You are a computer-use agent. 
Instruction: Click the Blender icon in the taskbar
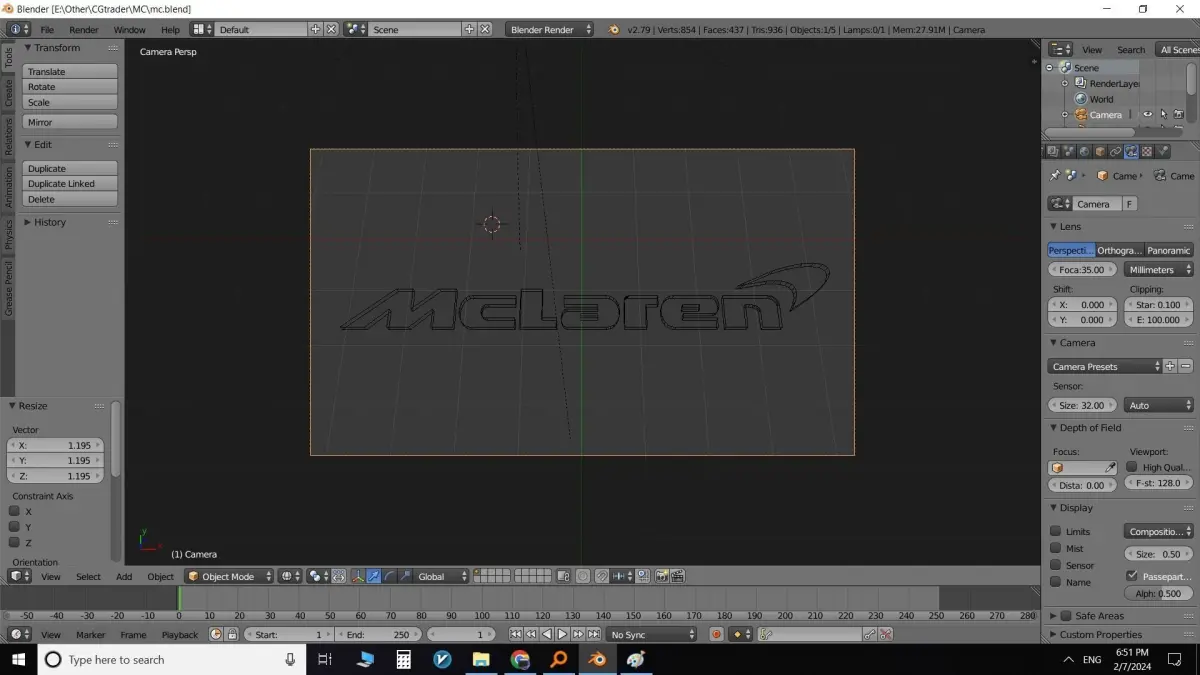(x=597, y=659)
